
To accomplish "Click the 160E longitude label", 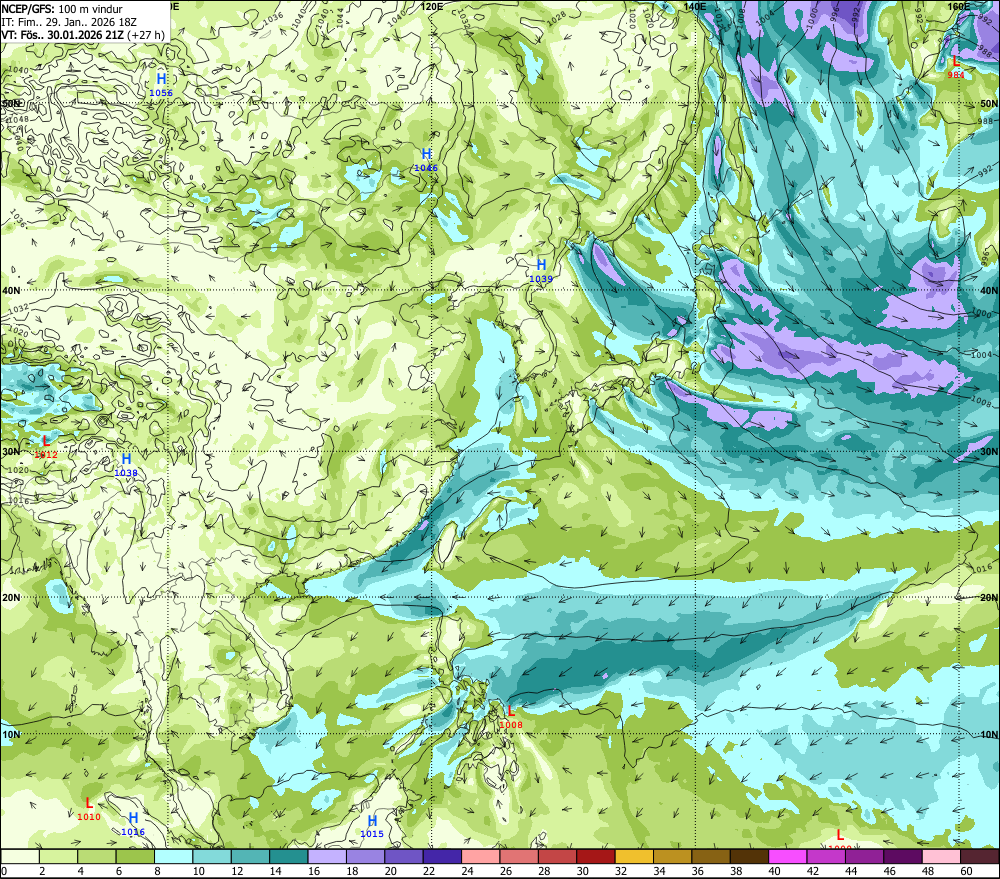I will [x=959, y=6].
